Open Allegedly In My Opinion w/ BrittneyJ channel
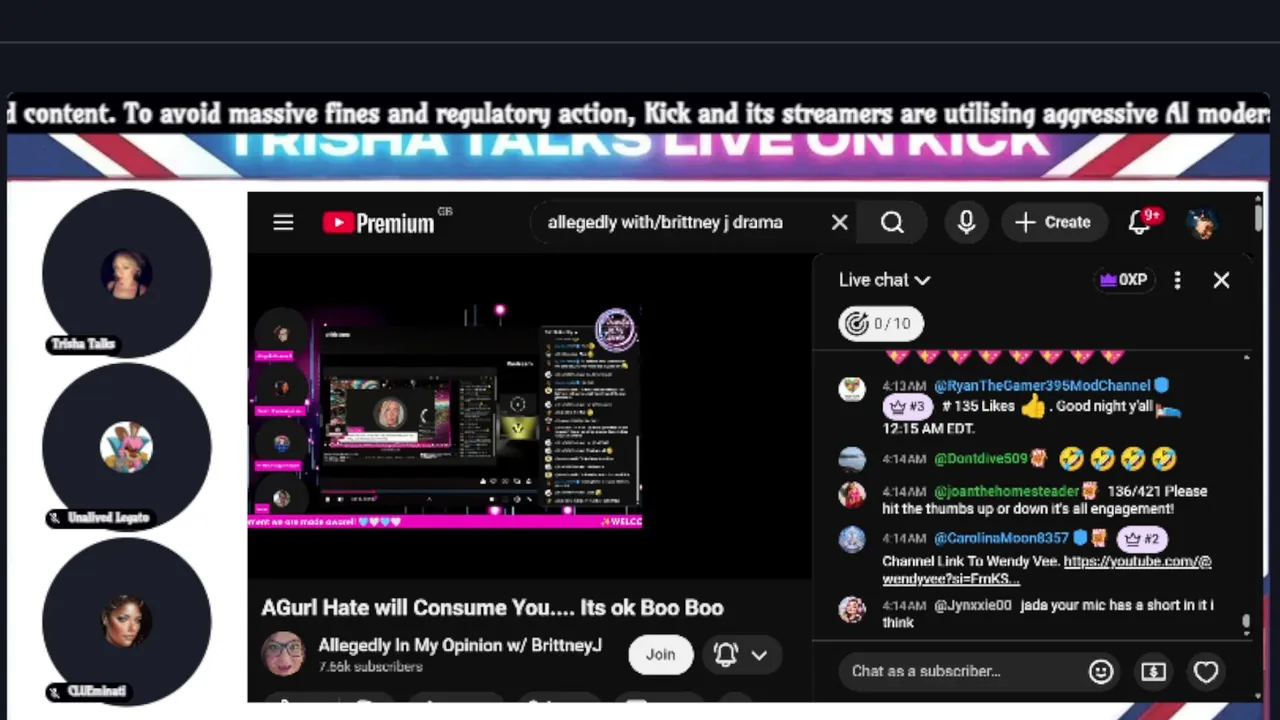This screenshot has height=720, width=1280. (x=460, y=645)
